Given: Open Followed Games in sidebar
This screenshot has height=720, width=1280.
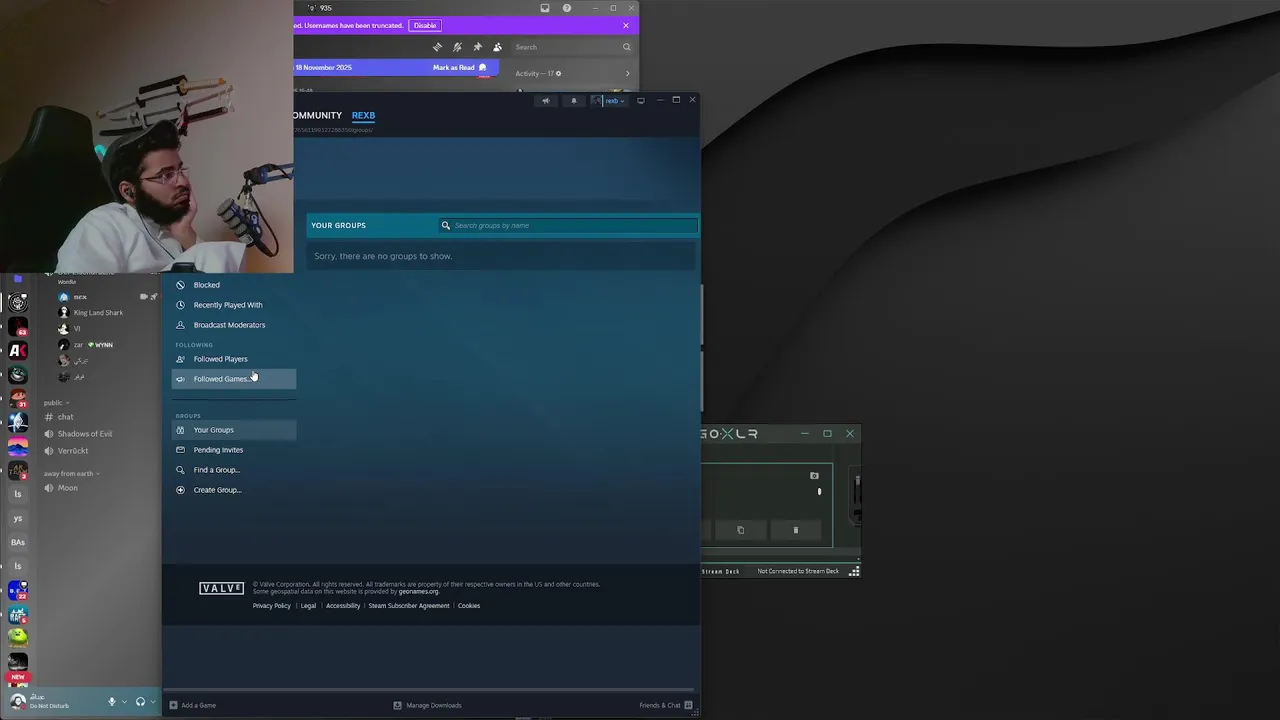Looking at the screenshot, I should (233, 379).
